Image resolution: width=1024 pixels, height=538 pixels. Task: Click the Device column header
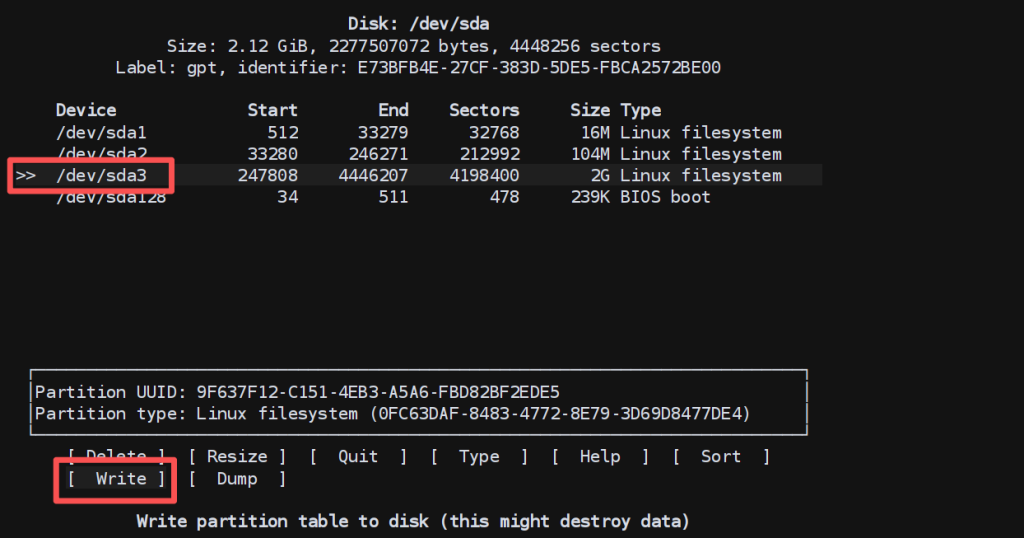(86, 110)
